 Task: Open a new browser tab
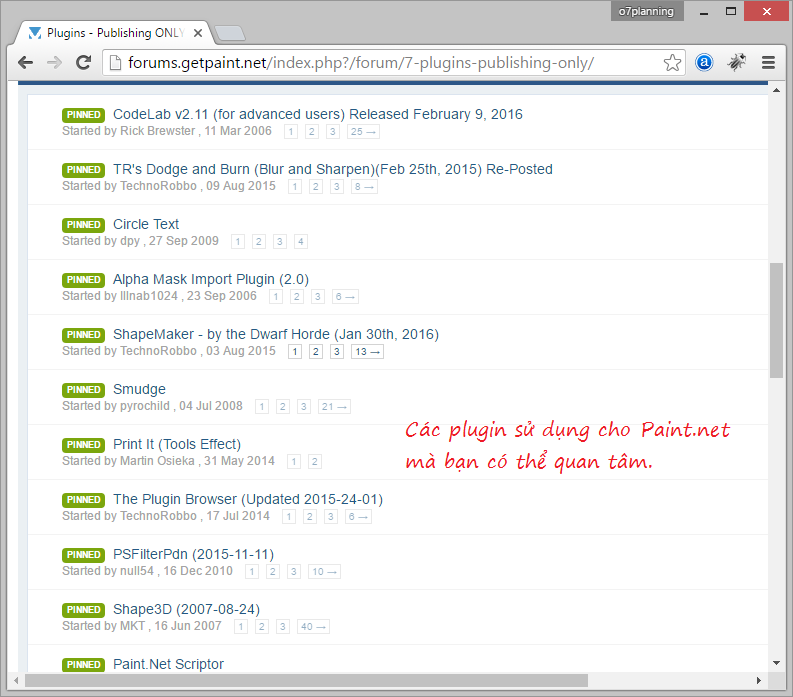click(230, 33)
